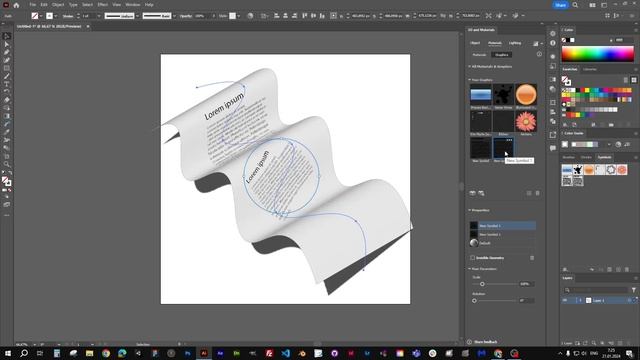Screen dimensions: 640x360
Task: Click the Share button
Action: click(x=560, y=5)
